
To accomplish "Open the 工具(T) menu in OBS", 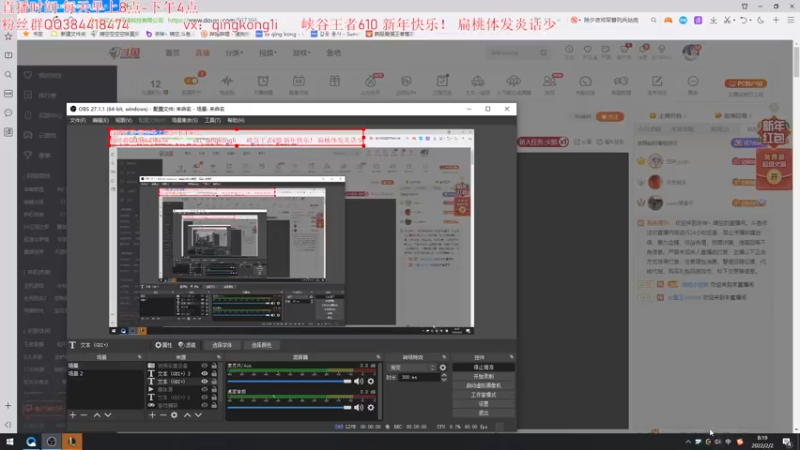I will click(212, 120).
